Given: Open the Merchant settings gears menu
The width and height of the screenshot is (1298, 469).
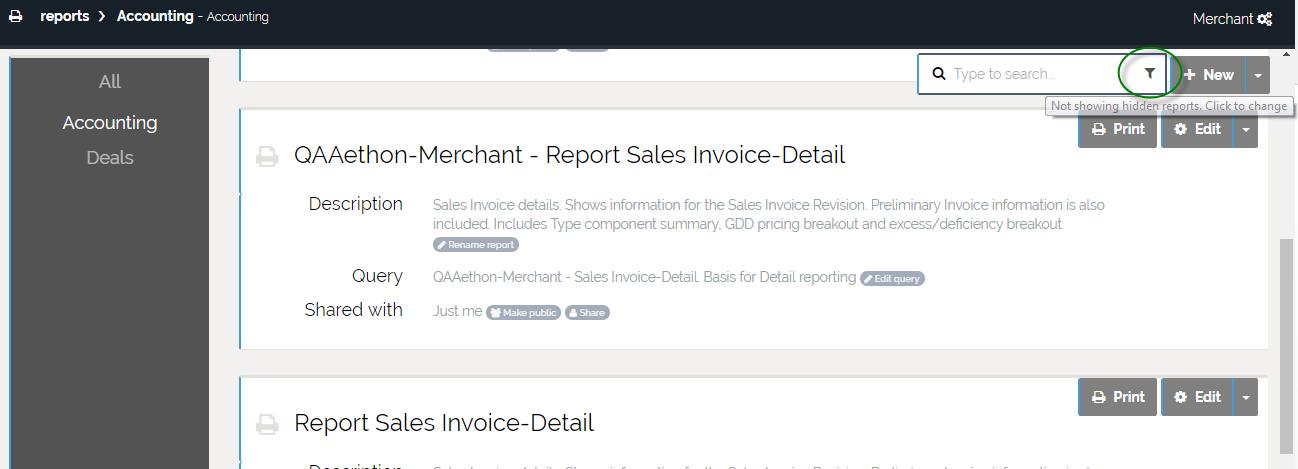Looking at the screenshot, I should point(1264,19).
